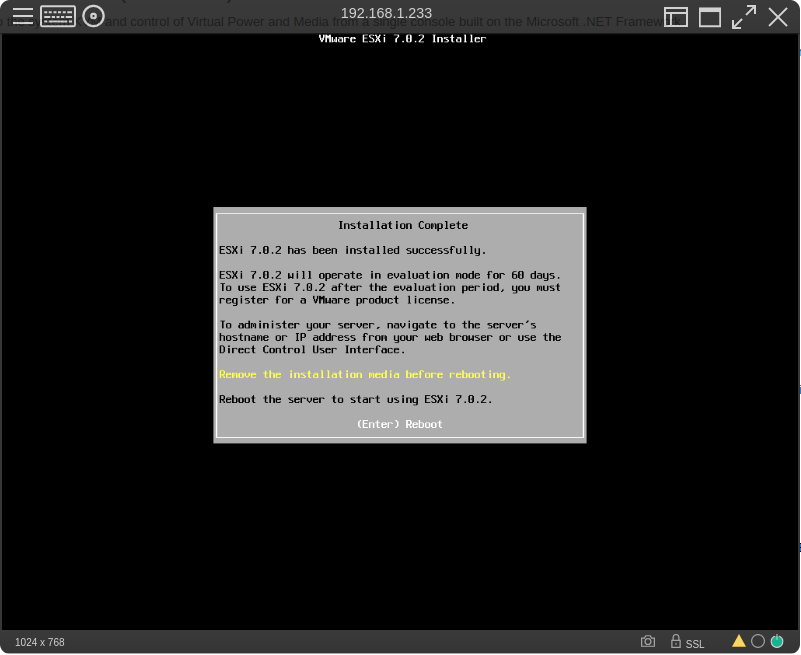Open the virtual media disc menu
This screenshot has height=655, width=801.
click(x=93, y=16)
